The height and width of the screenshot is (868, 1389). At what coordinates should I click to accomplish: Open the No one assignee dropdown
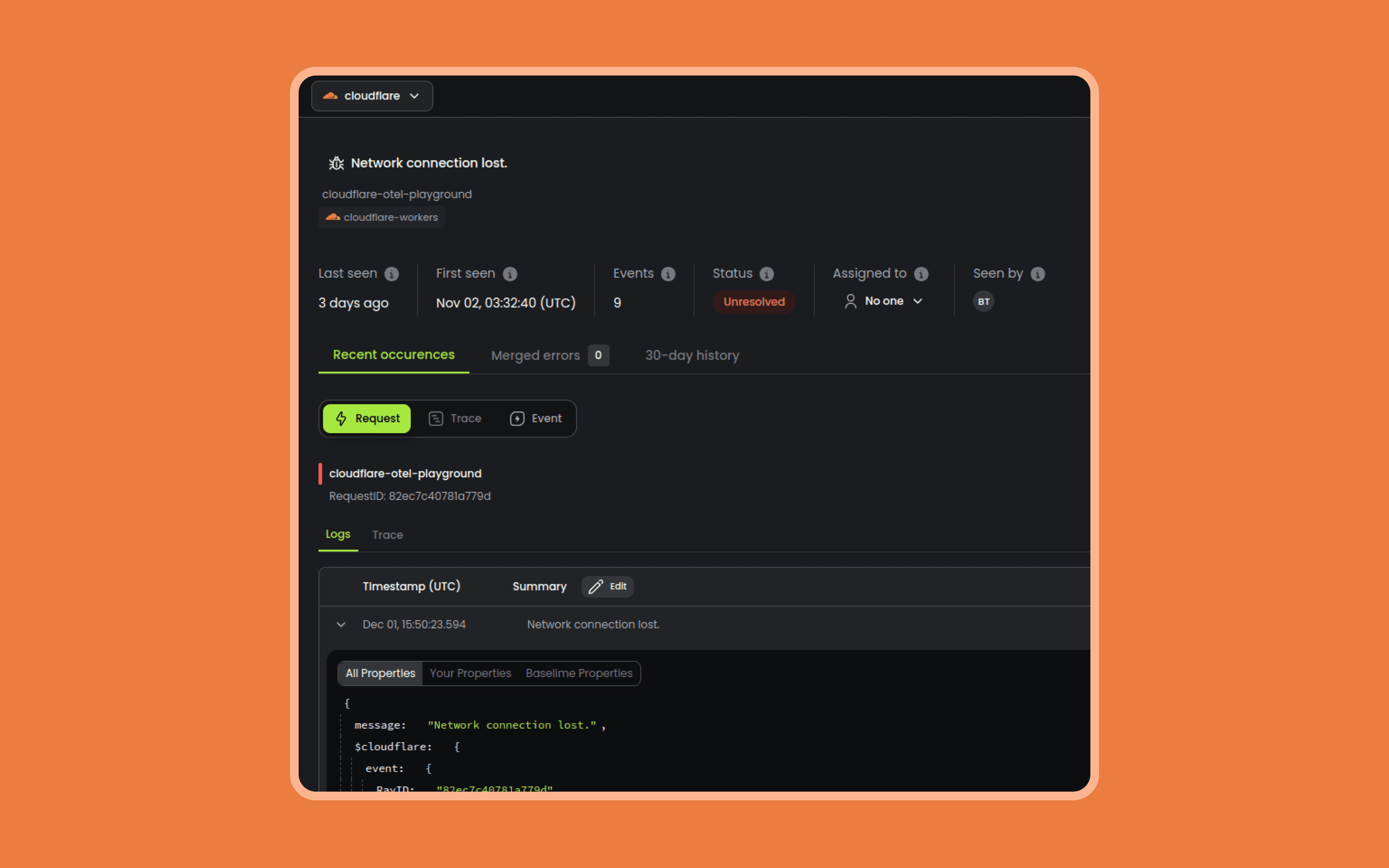coord(884,301)
